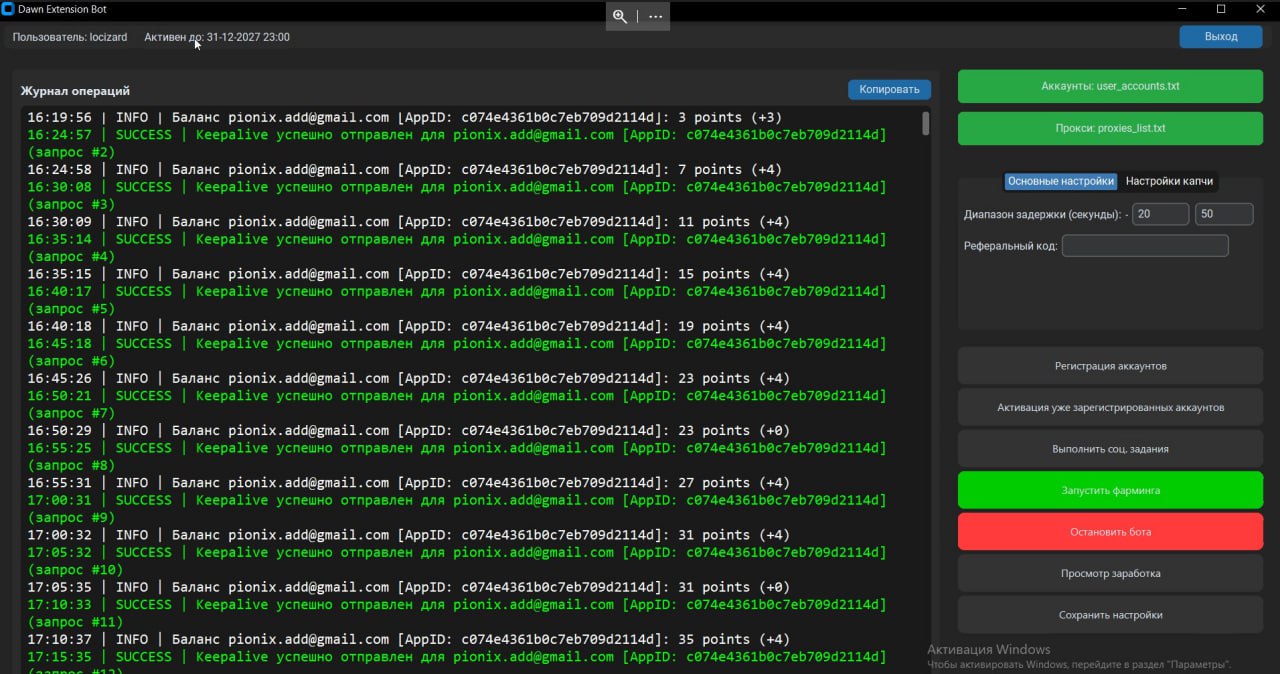Screen dimensions: 1280x674
Task: Select accounts file user_accounts.txt button
Action: pos(1110,86)
